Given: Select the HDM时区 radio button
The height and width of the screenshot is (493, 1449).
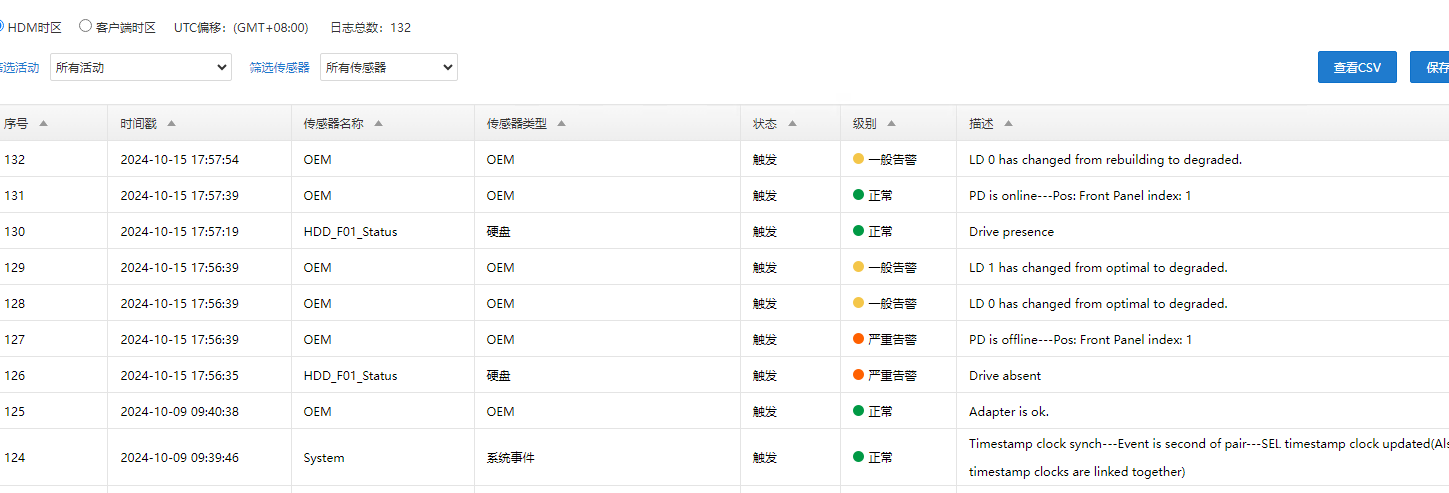Looking at the screenshot, I should tap(2, 26).
